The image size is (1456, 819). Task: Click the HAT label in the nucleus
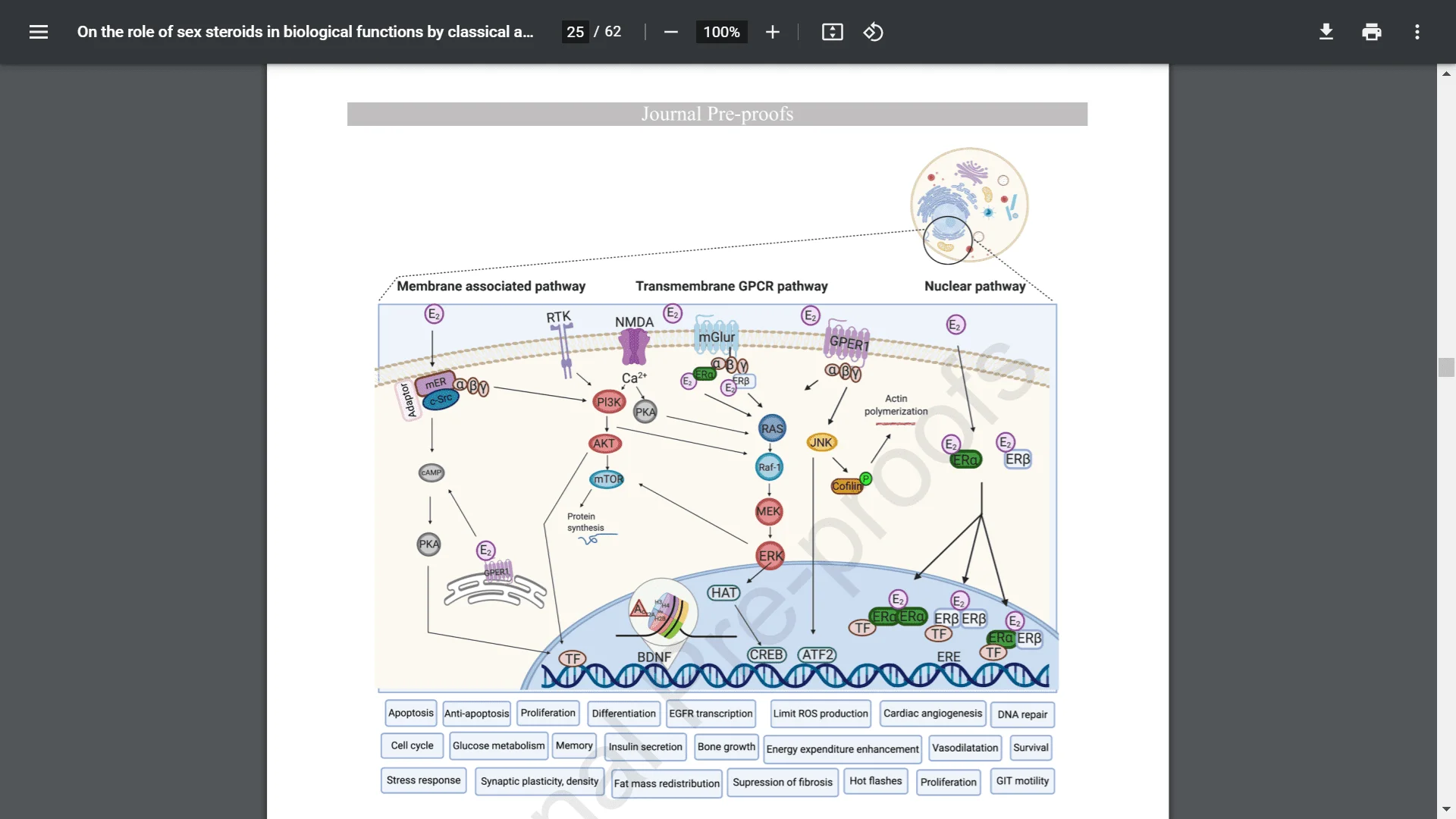pos(723,593)
